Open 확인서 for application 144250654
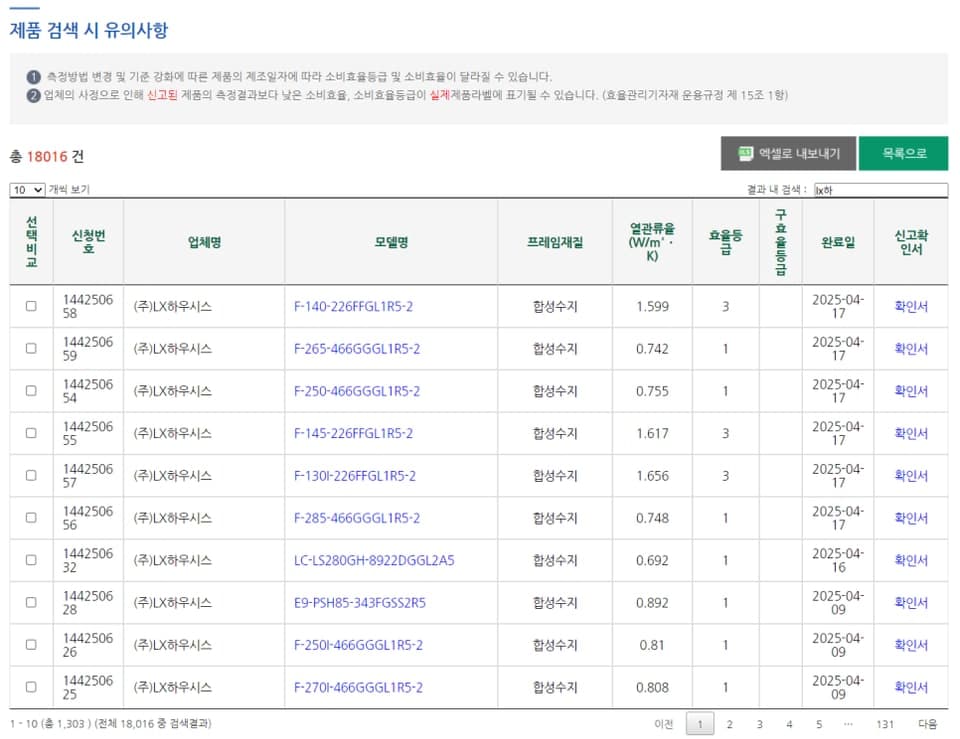Screen dimensions: 960x739 pyautogui.click(x=910, y=391)
